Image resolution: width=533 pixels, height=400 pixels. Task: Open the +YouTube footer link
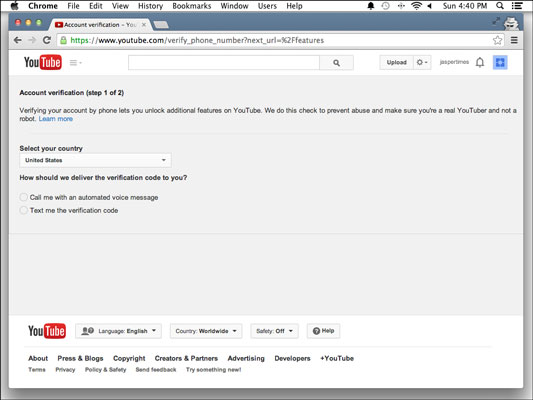pyautogui.click(x=337, y=358)
